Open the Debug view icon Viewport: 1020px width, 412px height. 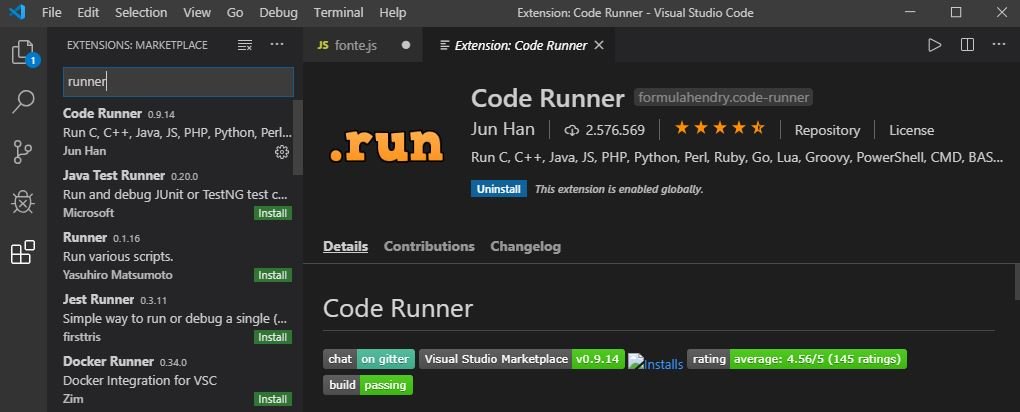point(23,202)
